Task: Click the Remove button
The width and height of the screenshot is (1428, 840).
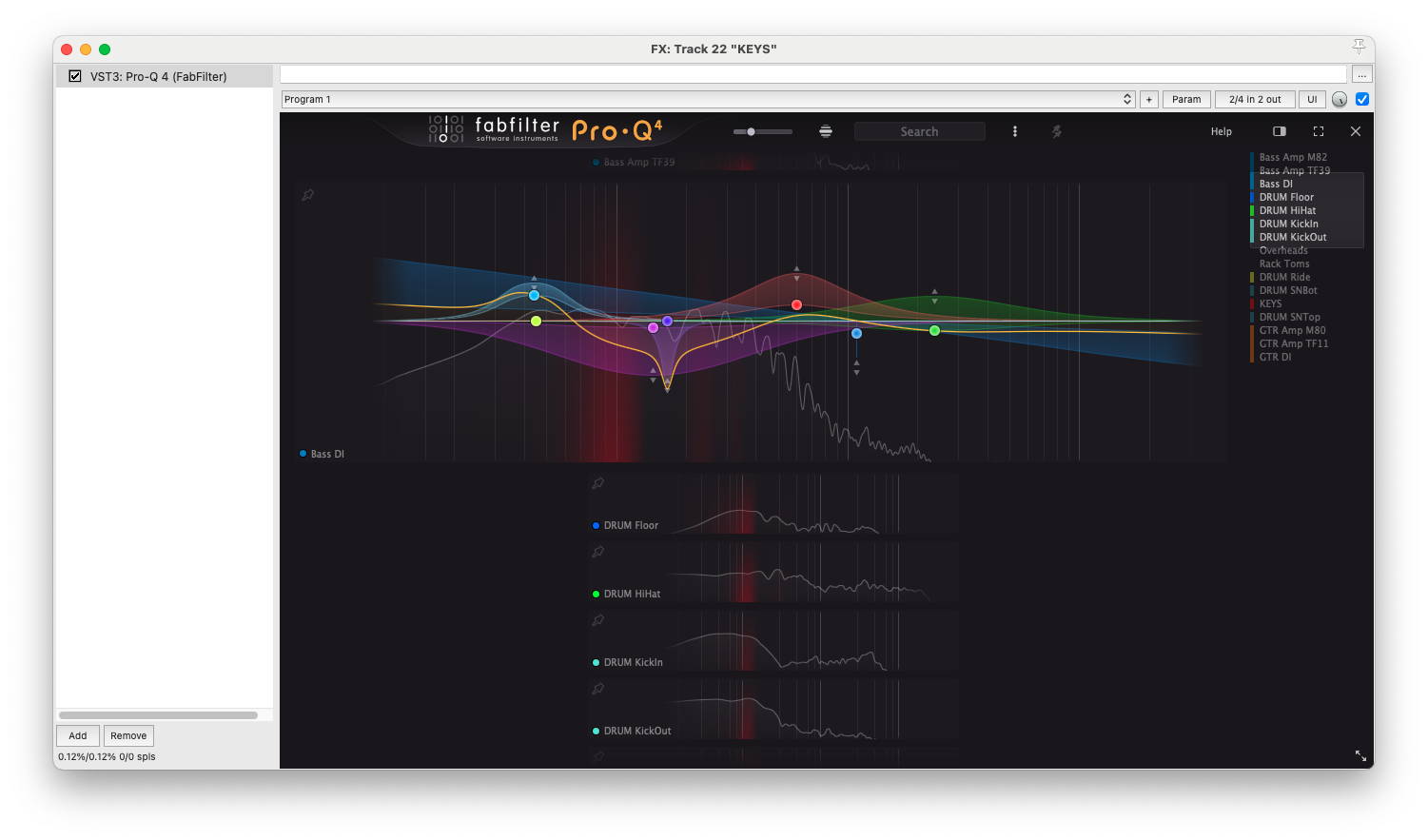Action: 128,735
